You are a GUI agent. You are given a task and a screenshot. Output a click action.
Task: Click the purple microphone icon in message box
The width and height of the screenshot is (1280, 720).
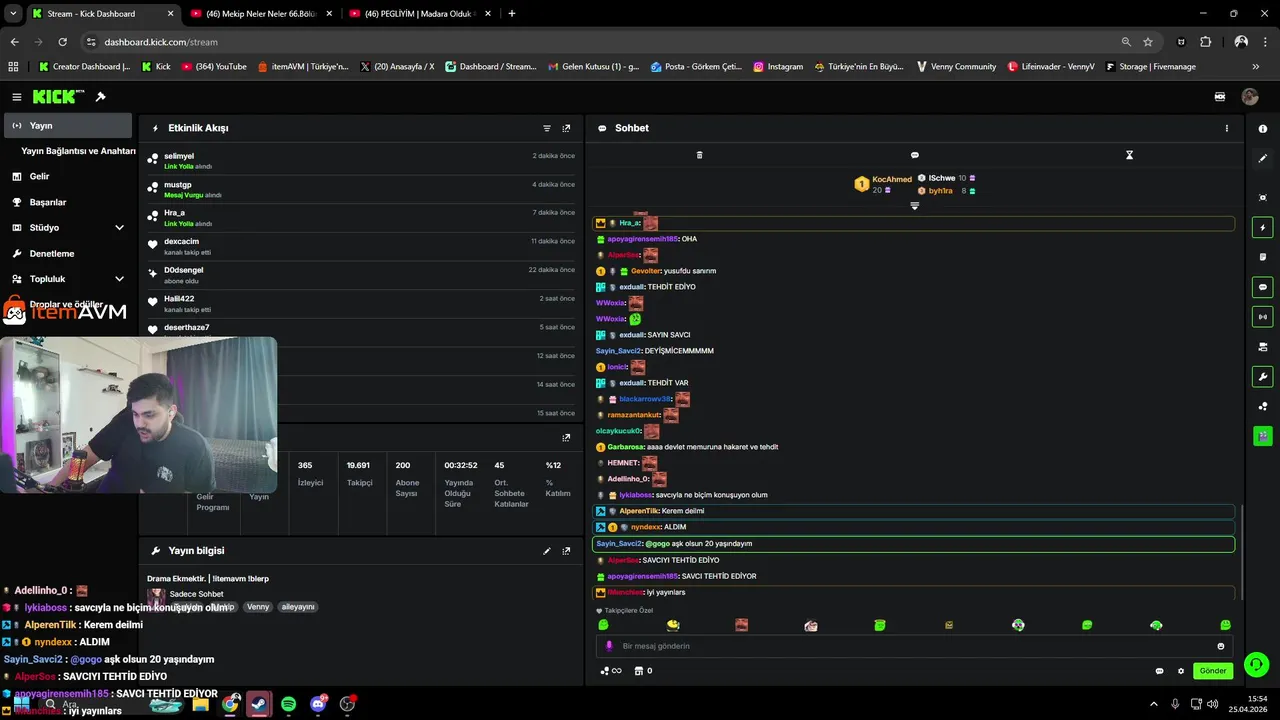coord(609,646)
